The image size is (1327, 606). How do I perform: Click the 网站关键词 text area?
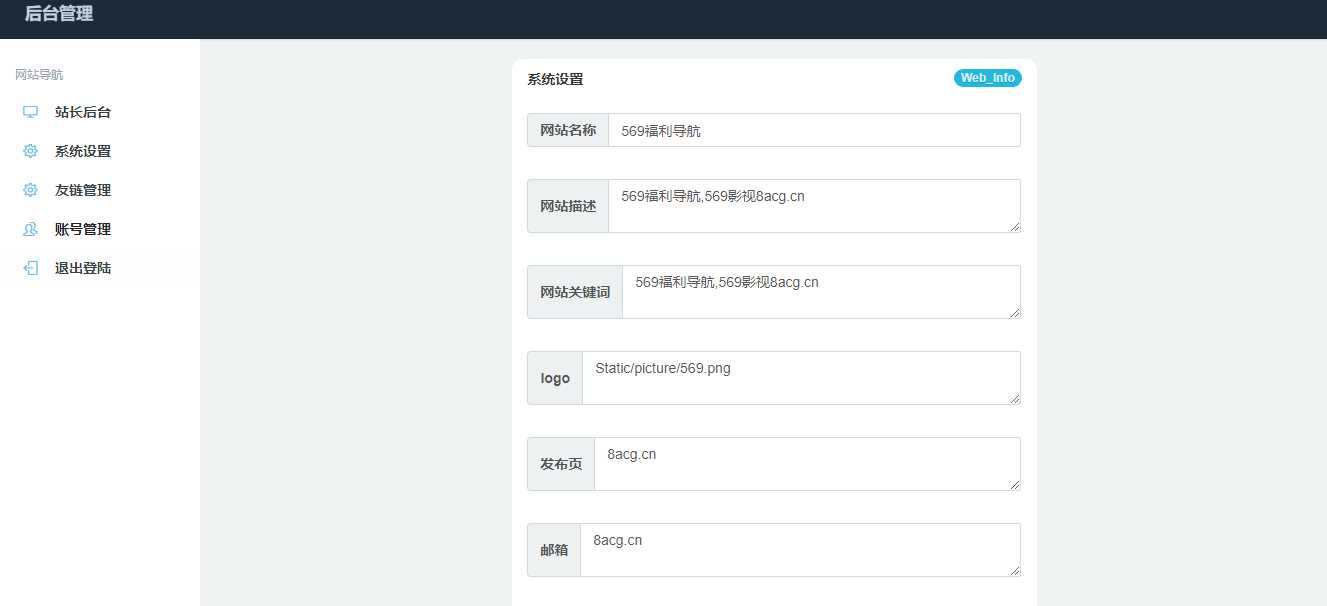point(820,291)
